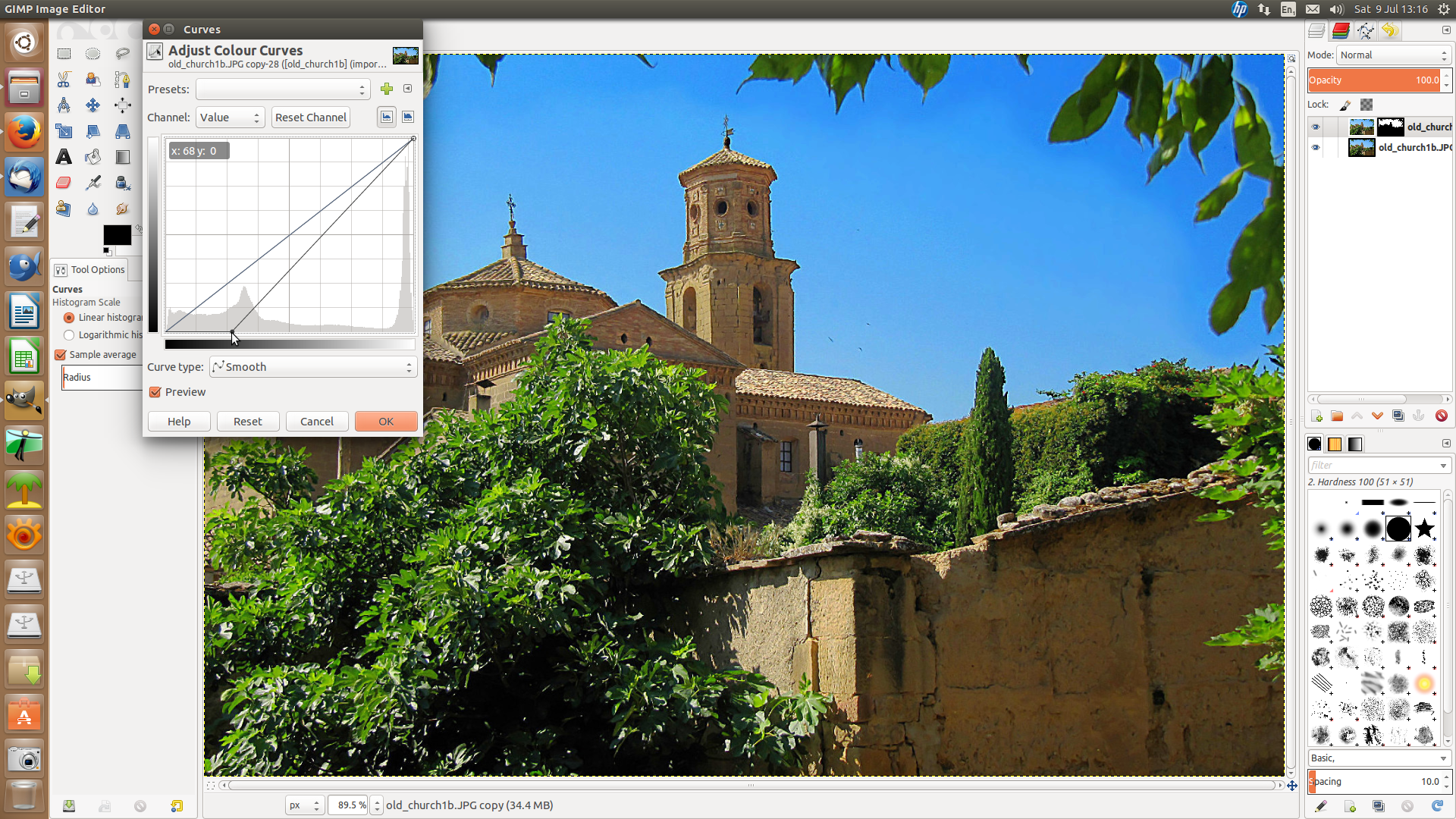Screen dimensions: 1456x819
Task: Select the Free Select lasso tool
Action: (x=122, y=54)
